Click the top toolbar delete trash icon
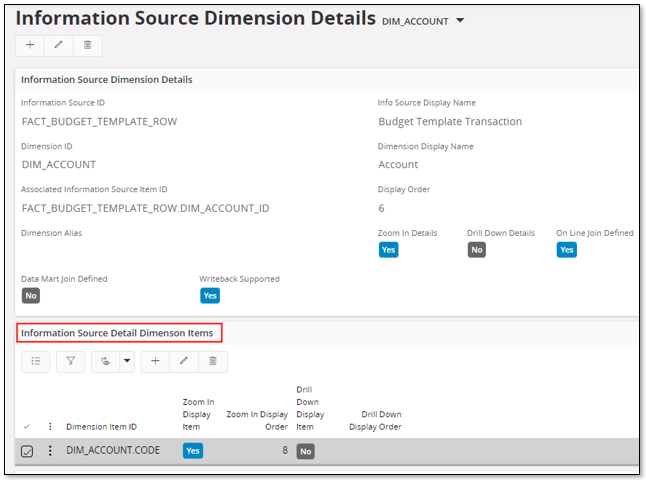646x480 pixels. pos(87,45)
